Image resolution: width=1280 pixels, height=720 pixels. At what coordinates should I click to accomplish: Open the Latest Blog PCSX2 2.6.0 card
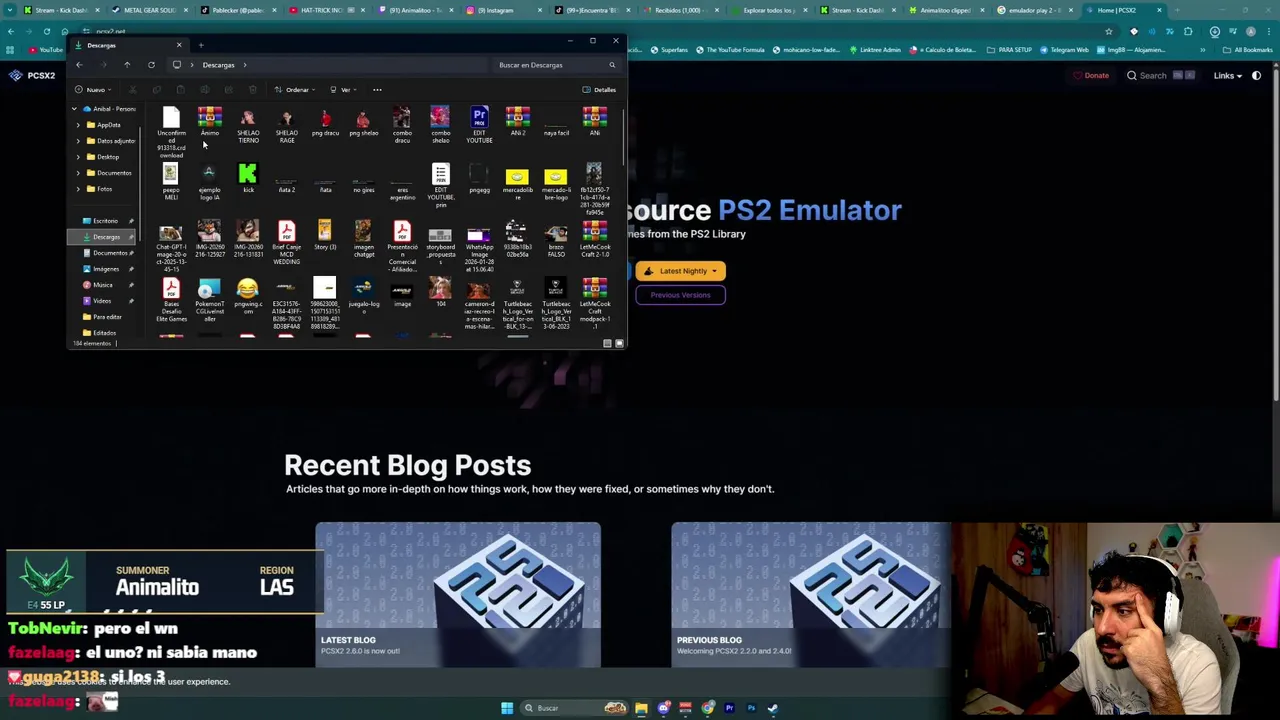[x=458, y=594]
